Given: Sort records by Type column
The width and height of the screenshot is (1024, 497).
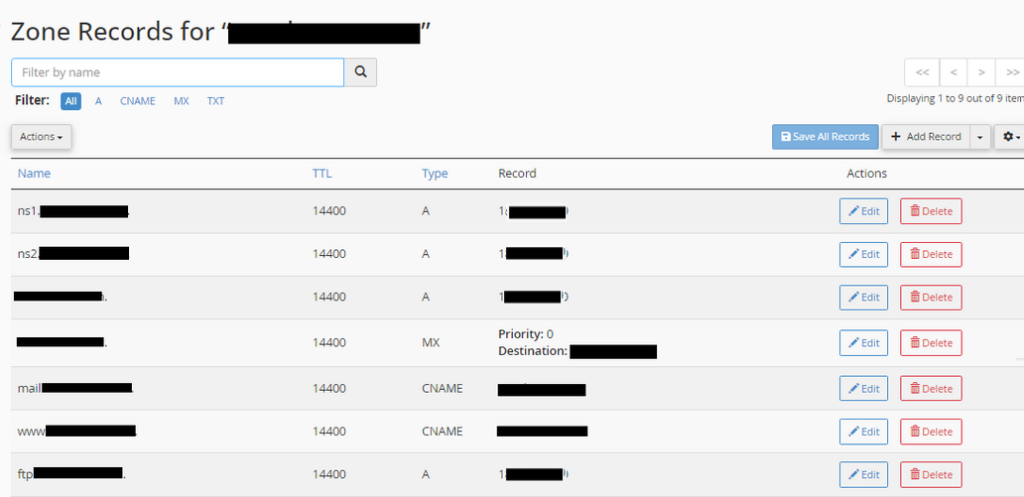Looking at the screenshot, I should 434,173.
